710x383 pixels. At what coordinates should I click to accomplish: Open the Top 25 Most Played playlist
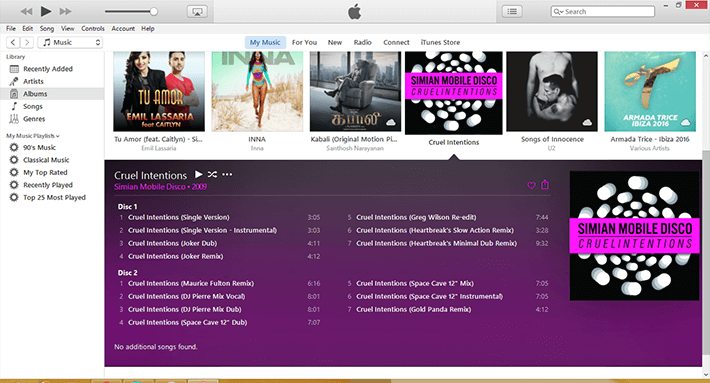point(54,197)
